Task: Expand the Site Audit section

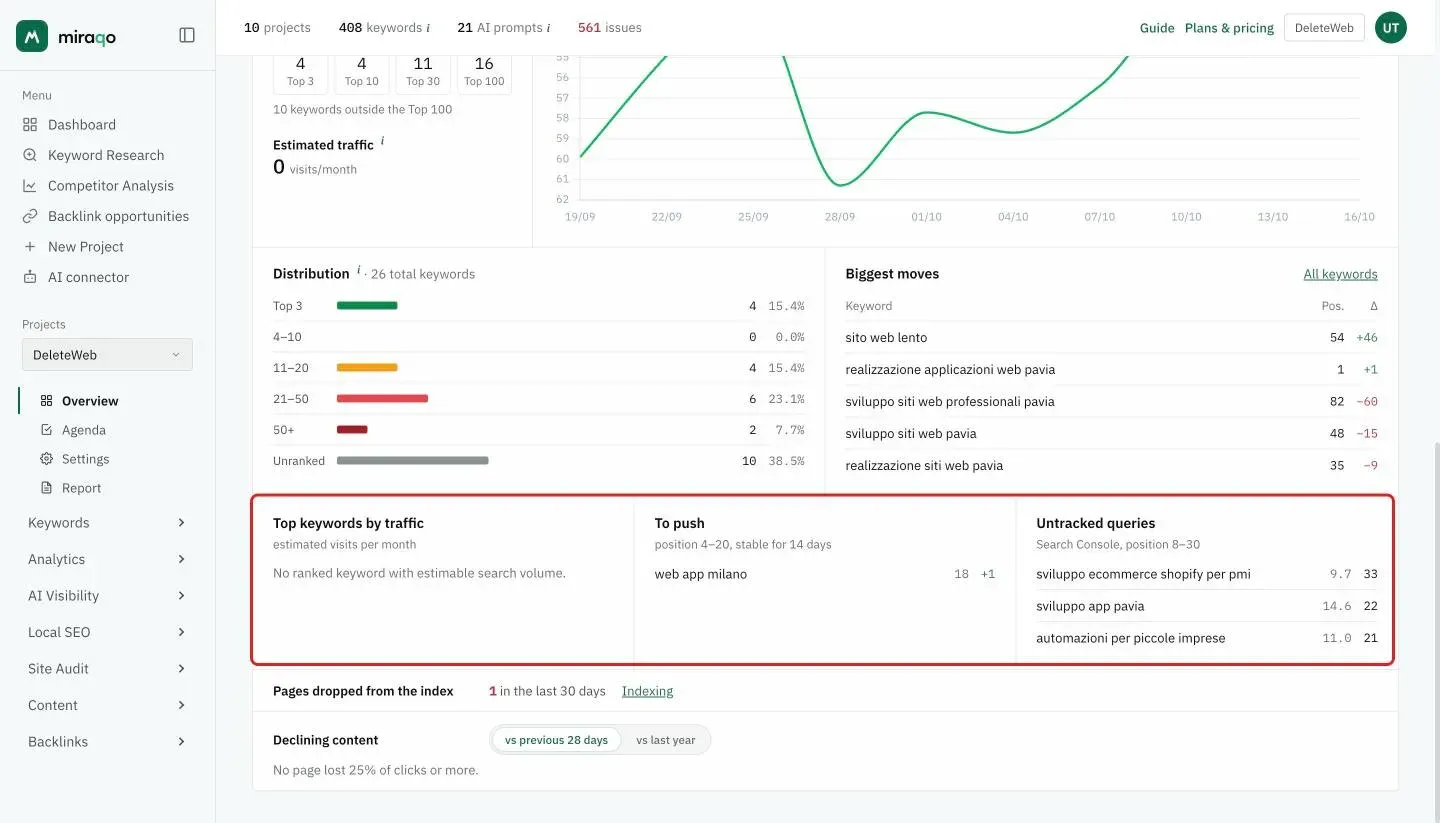Action: [107, 669]
